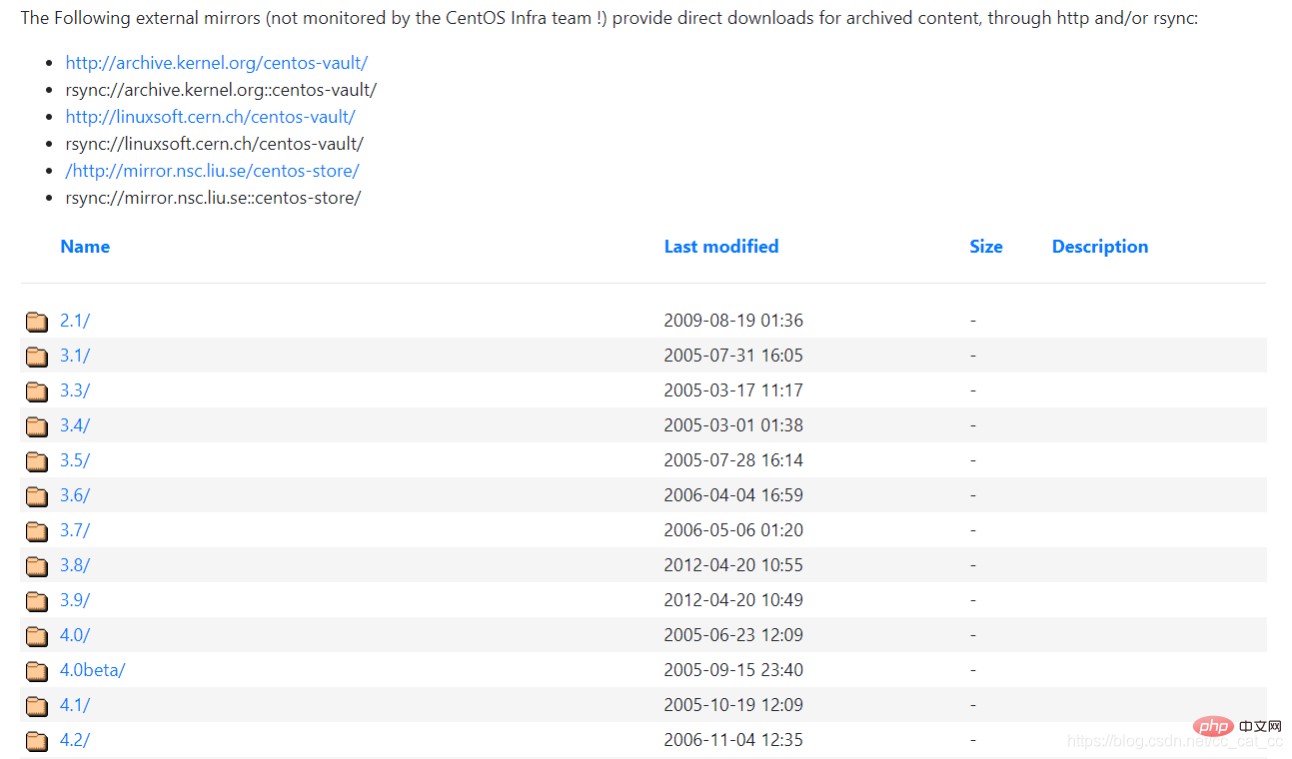Viewport: 1292px width, 759px height.
Task: Open the 3.4/ directory link
Action: (x=75, y=425)
